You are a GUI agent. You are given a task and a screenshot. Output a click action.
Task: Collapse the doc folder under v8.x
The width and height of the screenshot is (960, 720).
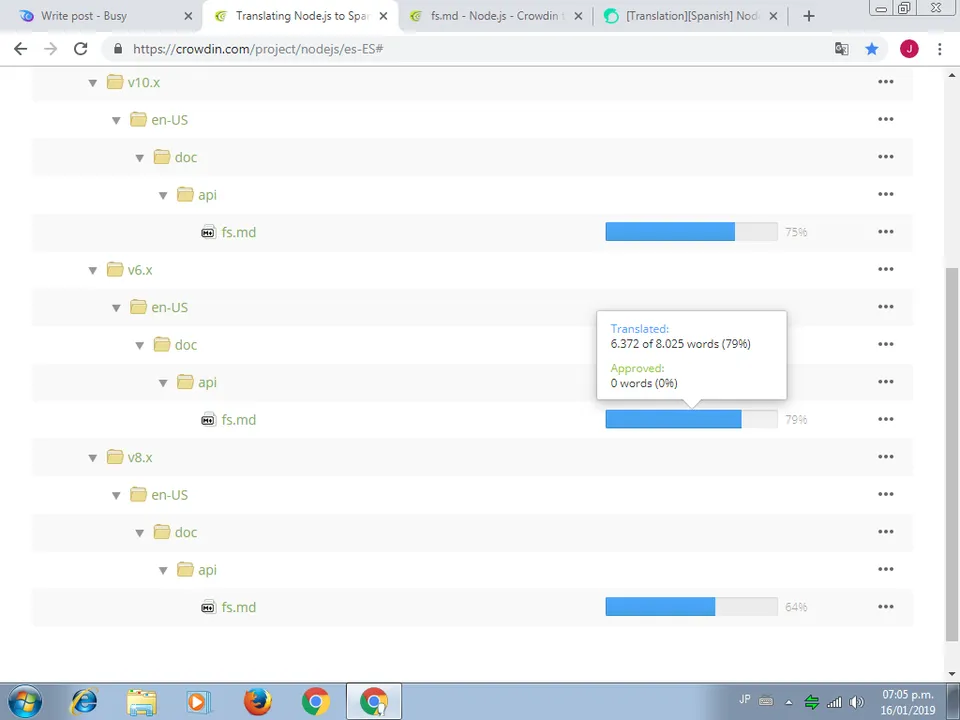click(140, 533)
